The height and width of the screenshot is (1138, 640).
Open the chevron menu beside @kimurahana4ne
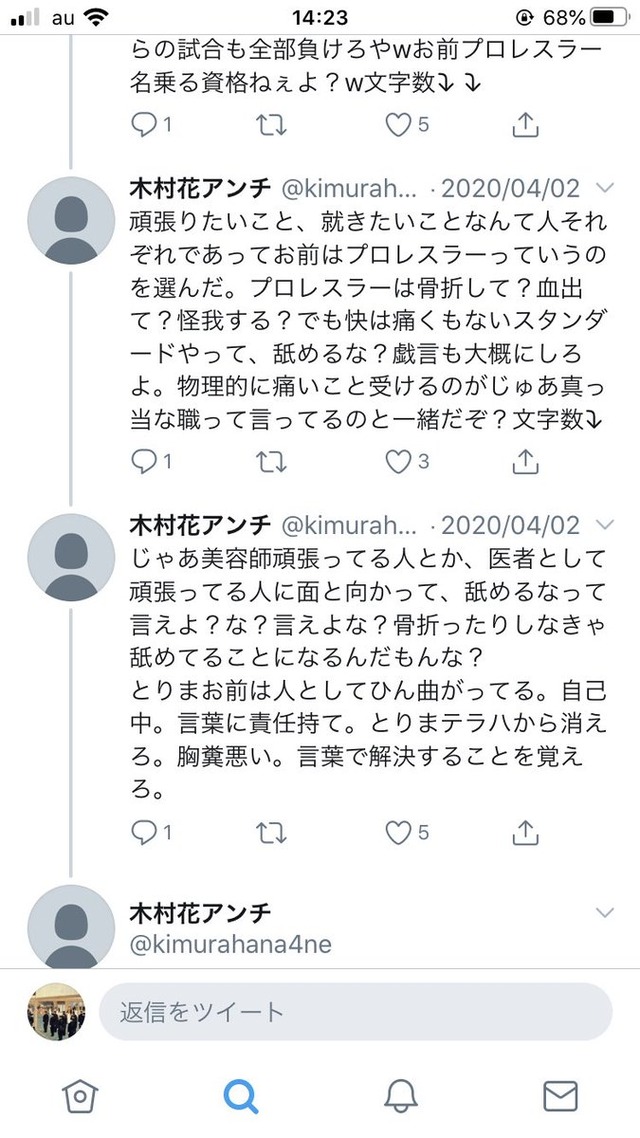click(604, 912)
